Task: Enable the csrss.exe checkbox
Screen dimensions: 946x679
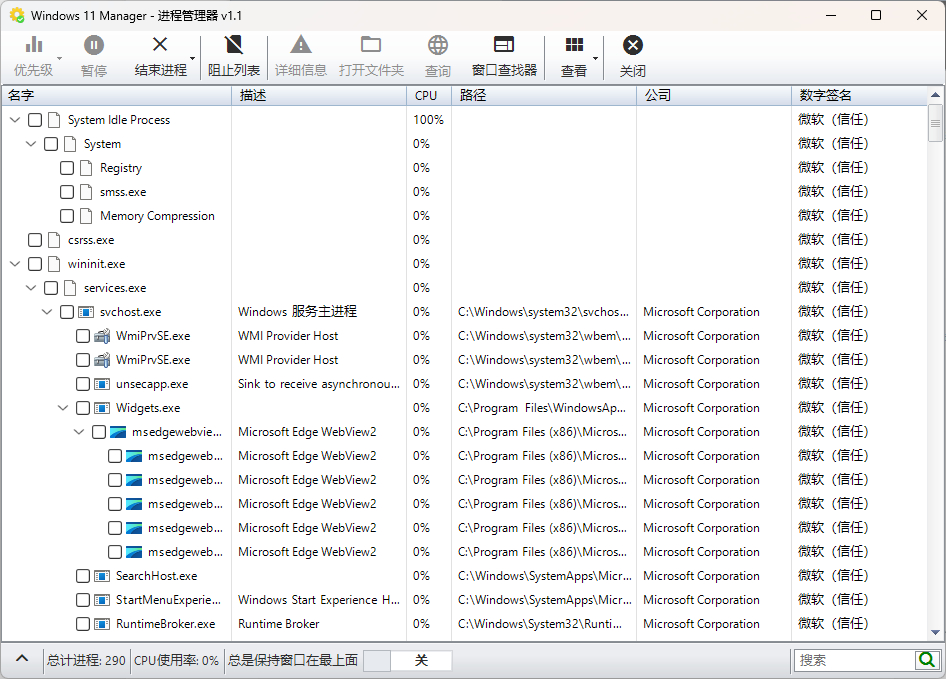Action: [x=35, y=240]
